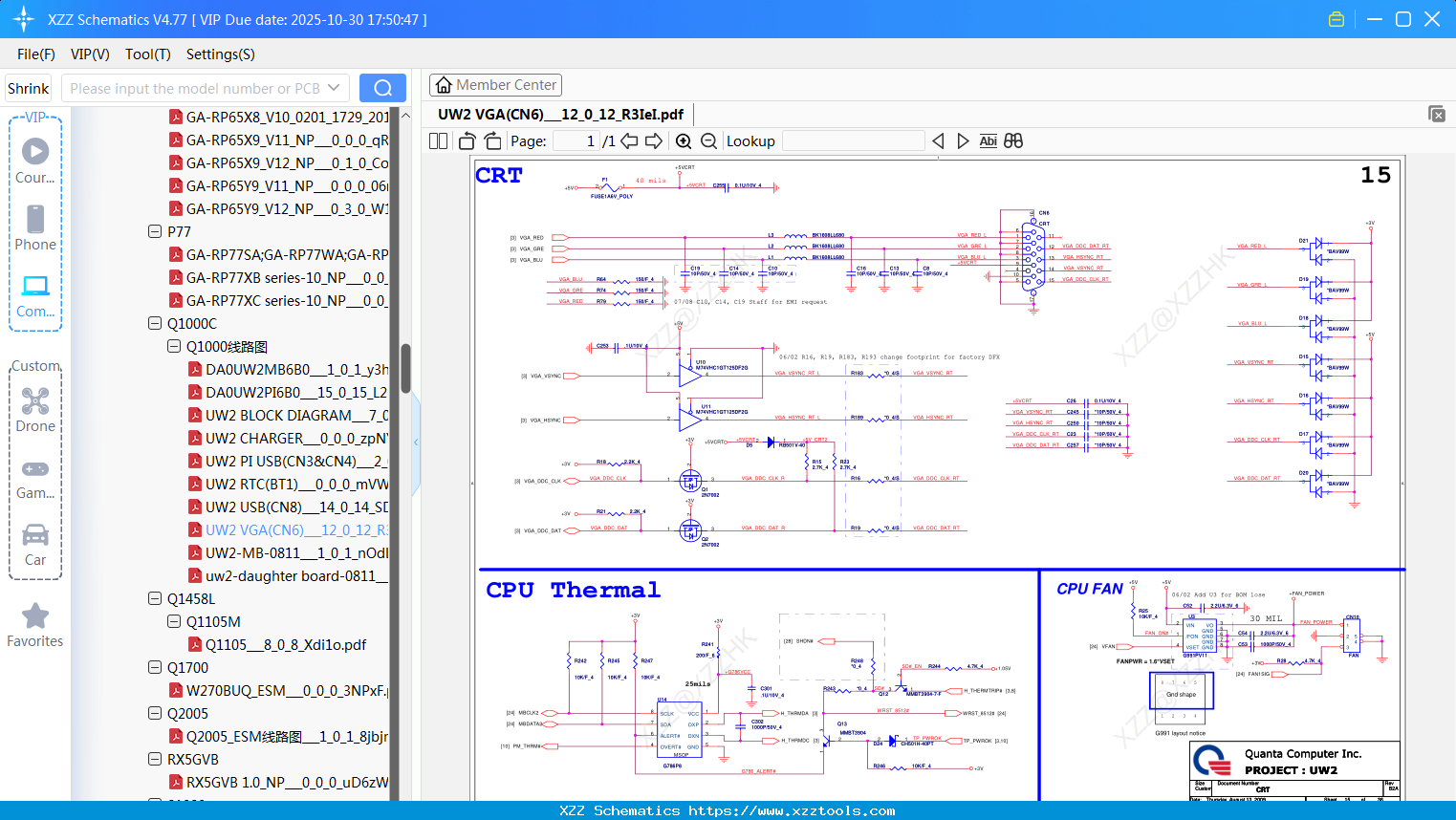Click the gift box icon in title bar
Viewport: 1456px width, 820px height.
coord(1336,19)
